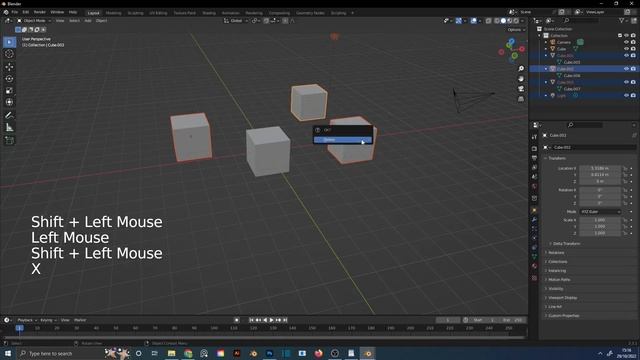
Task: Open the Tool properties tab
Action: (534, 137)
